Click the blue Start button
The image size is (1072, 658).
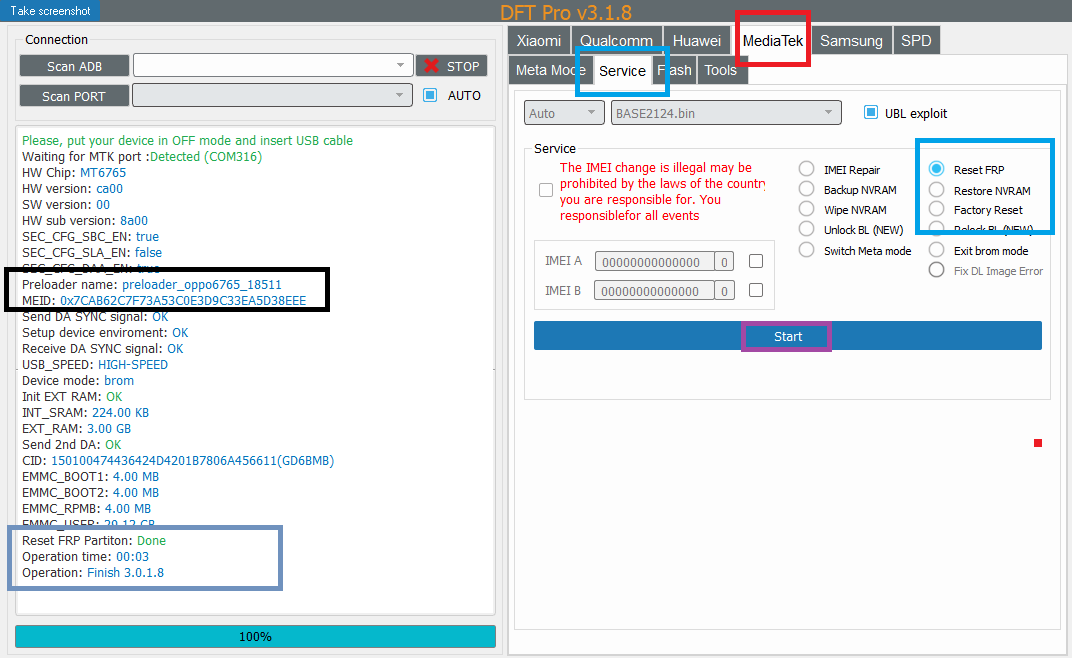pos(788,336)
